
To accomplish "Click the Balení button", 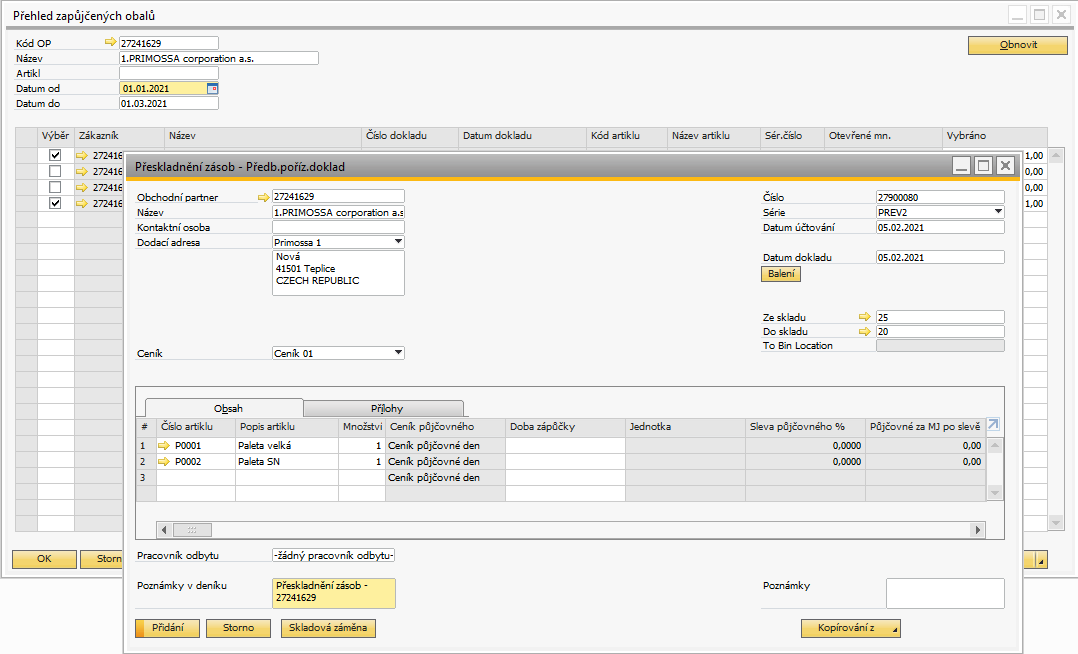I will coord(781,274).
